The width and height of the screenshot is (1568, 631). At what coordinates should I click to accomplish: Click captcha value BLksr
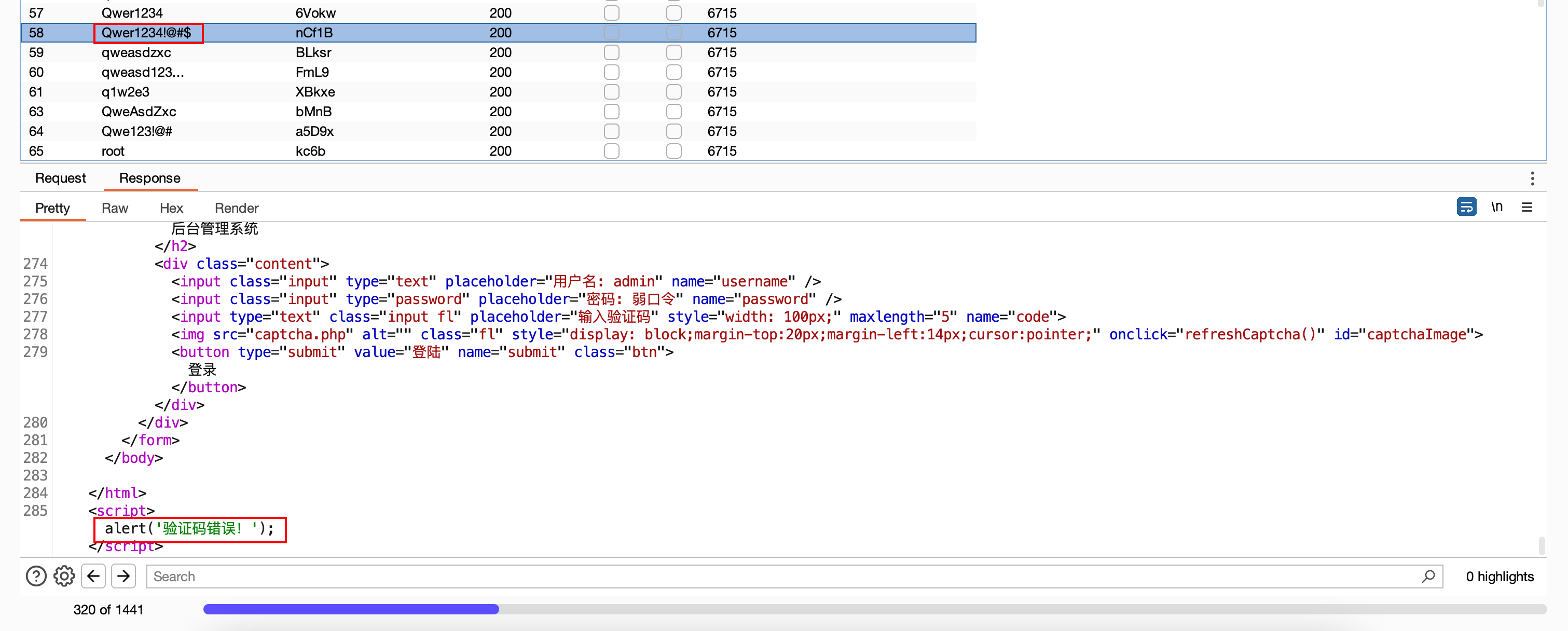point(313,52)
